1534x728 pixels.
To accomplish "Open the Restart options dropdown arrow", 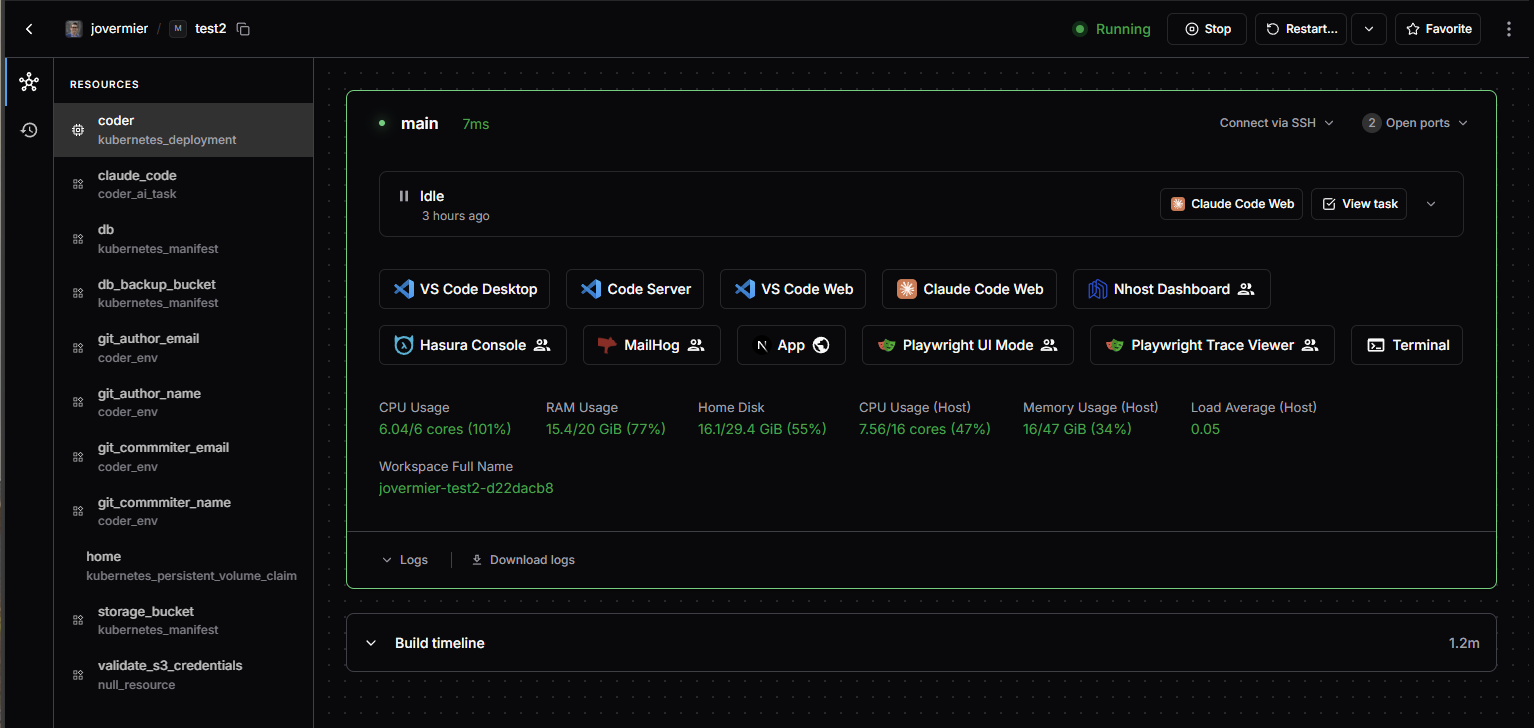I will [x=1369, y=29].
